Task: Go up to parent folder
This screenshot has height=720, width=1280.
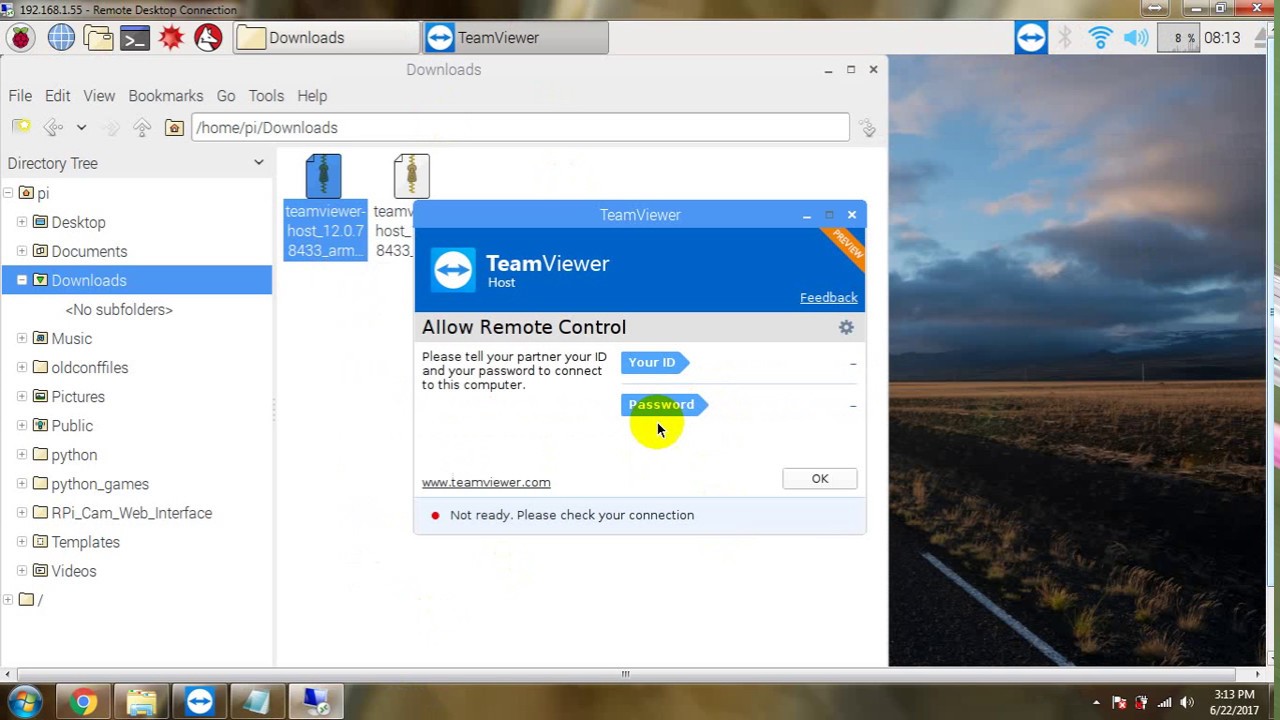Action: (x=142, y=127)
